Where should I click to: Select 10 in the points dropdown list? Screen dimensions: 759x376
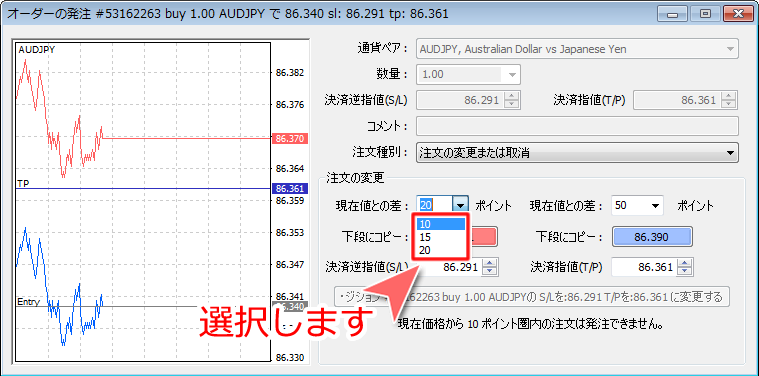coord(441,224)
